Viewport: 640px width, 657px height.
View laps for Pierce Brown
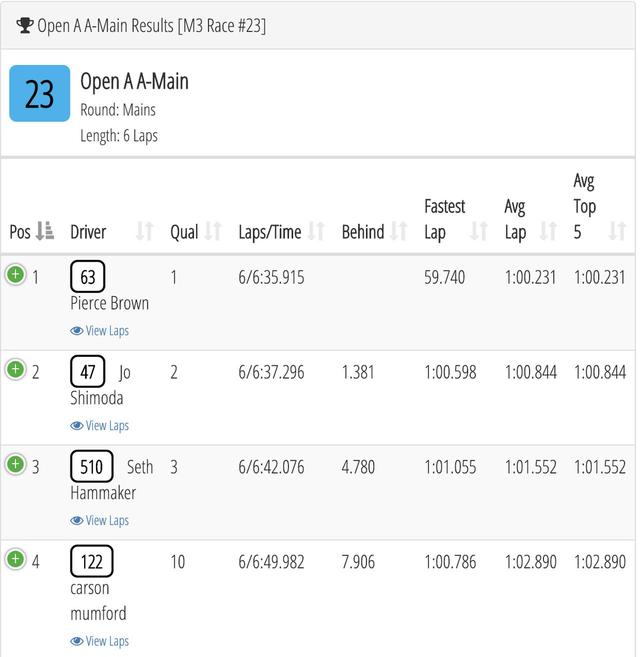pyautogui.click(x=99, y=331)
